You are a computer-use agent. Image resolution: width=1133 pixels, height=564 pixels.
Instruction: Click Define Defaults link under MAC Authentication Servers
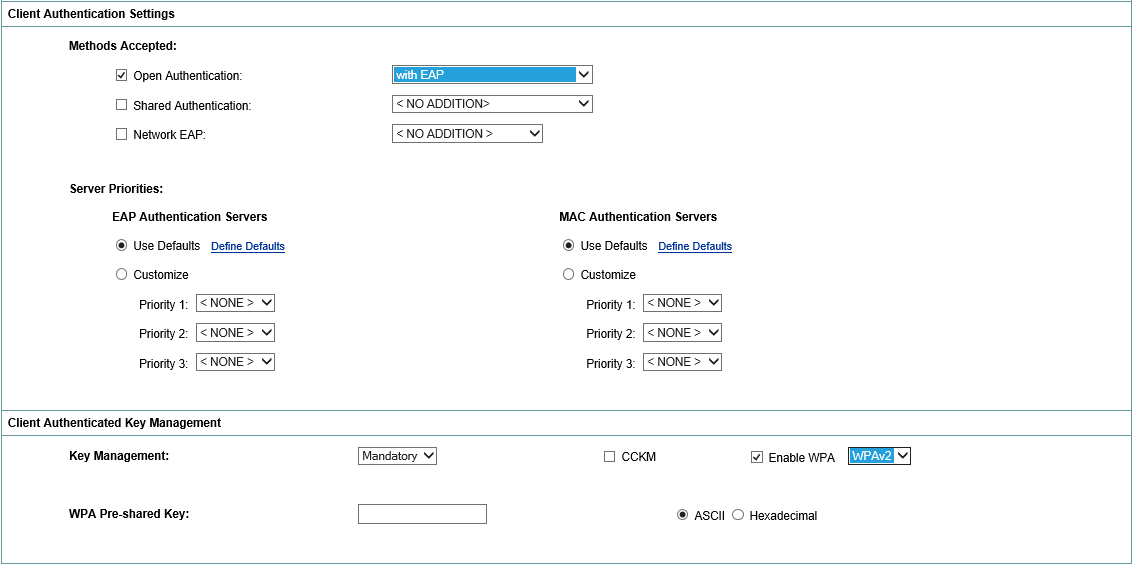click(x=695, y=247)
